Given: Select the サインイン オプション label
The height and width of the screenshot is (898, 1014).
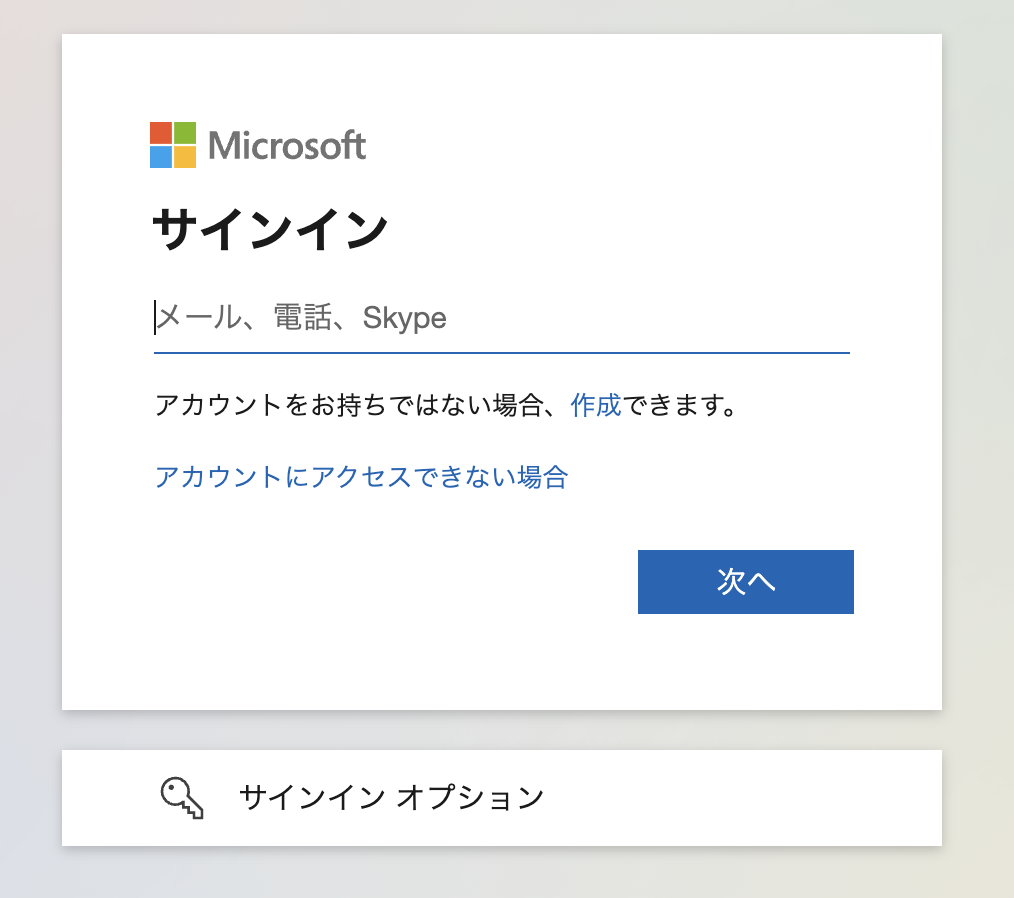Looking at the screenshot, I should 391,798.
